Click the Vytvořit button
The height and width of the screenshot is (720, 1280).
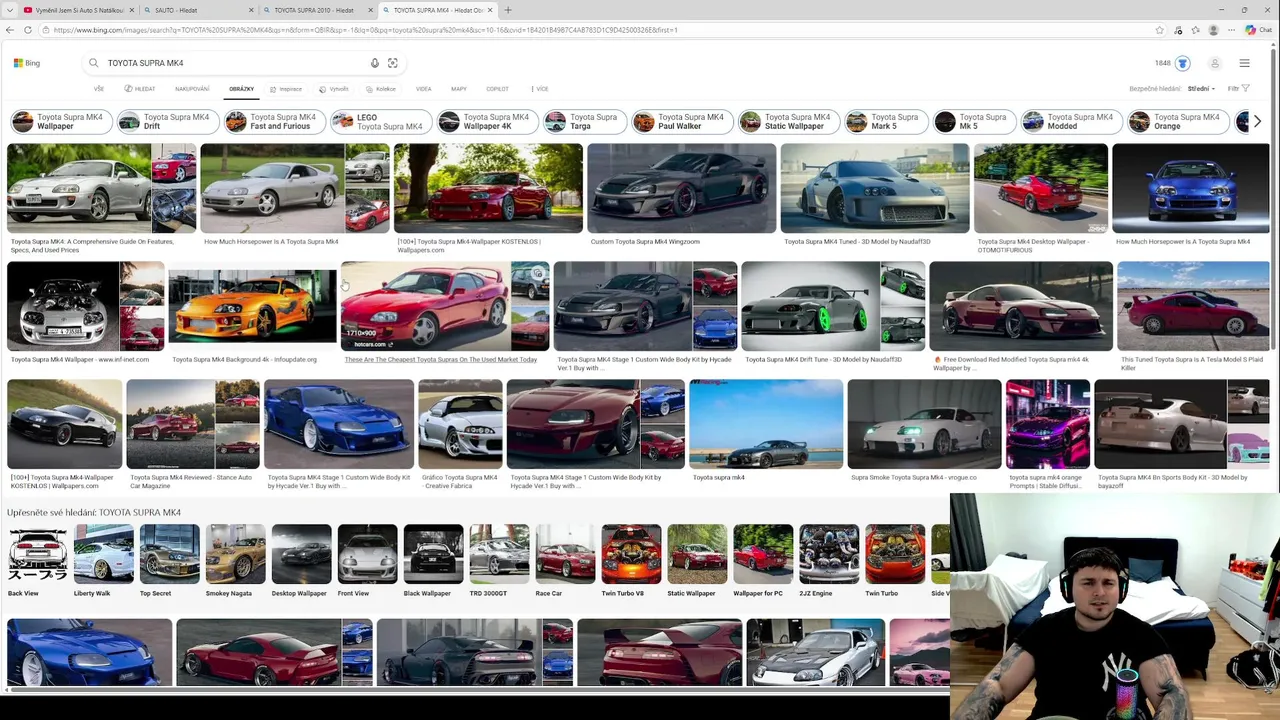[334, 89]
